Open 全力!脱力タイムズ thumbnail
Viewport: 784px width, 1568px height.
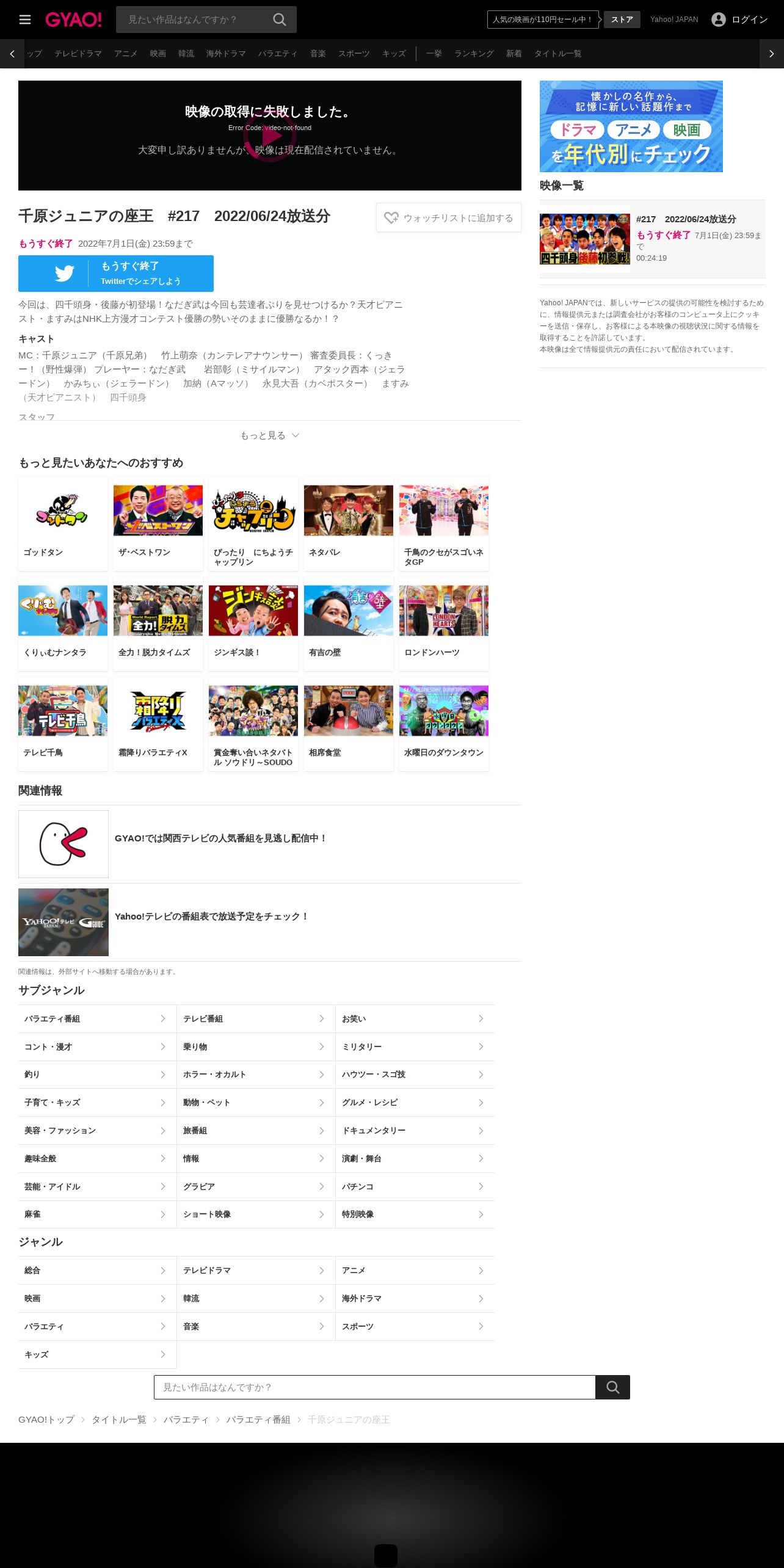(158, 611)
